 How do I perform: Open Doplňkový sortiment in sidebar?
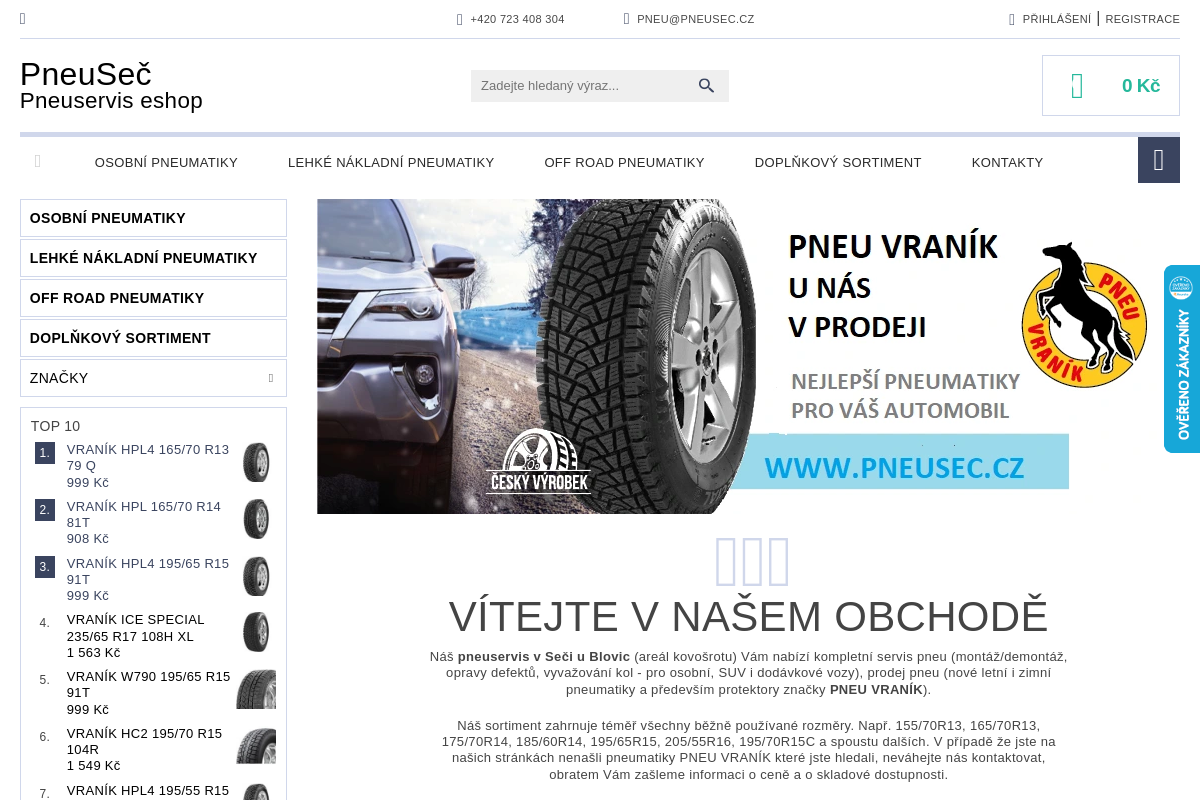click(153, 338)
